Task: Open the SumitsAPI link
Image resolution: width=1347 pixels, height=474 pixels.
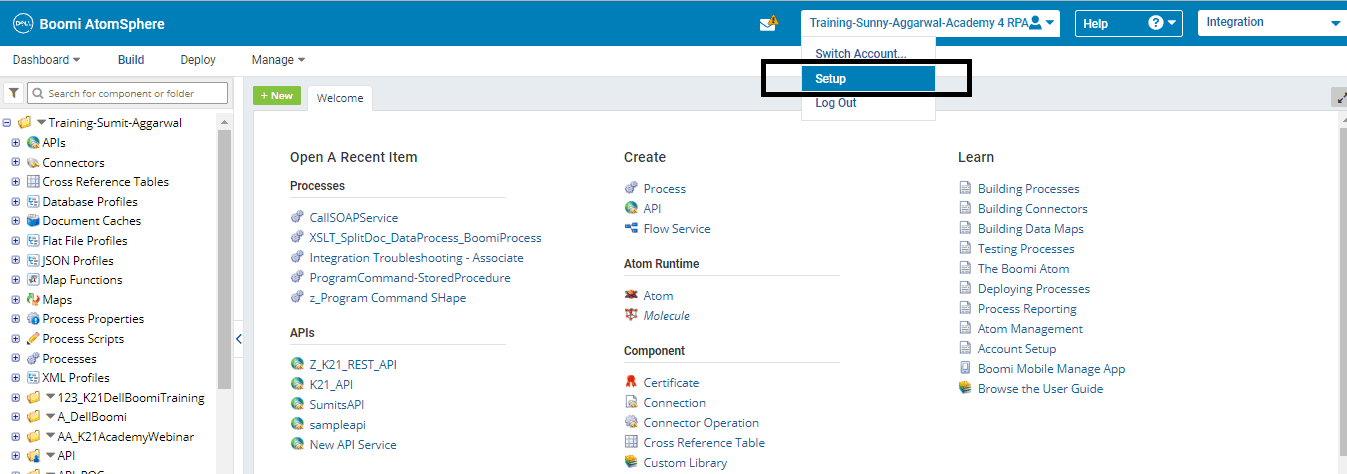Action: (339, 404)
